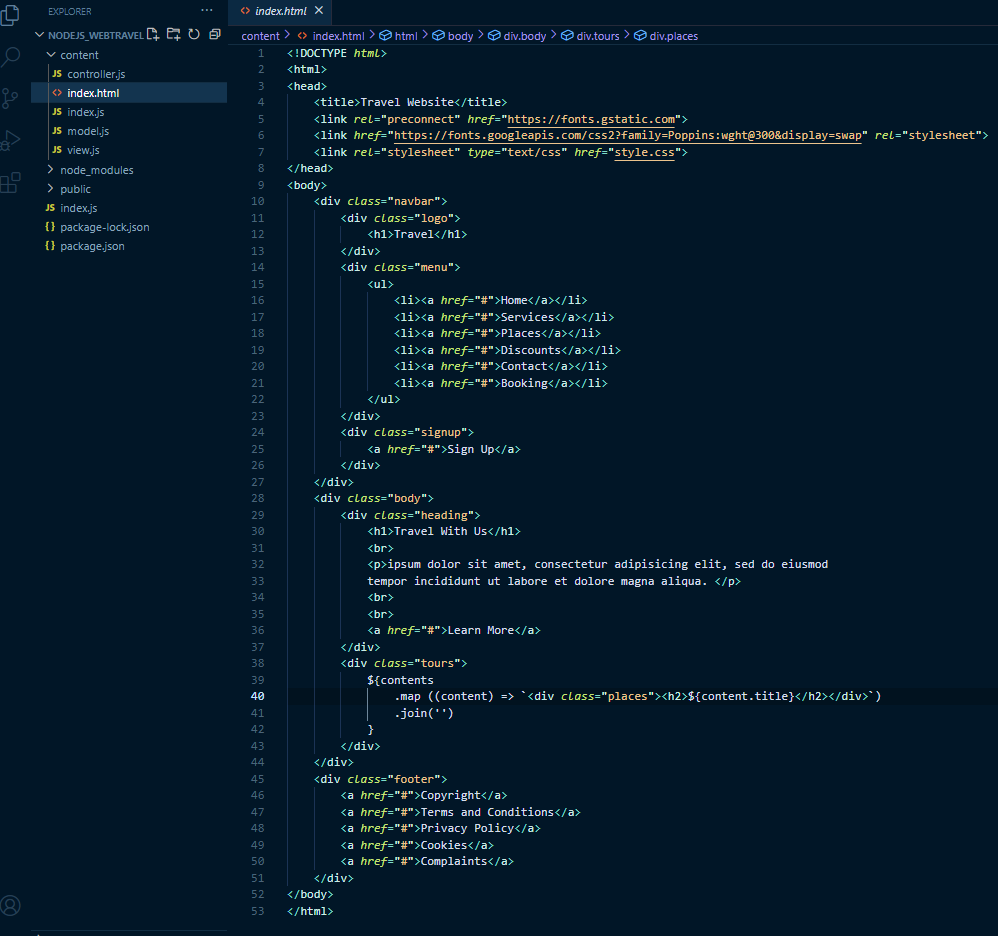Open the Run and Debug view
Viewport: 998px width, 936px height.
[10, 140]
